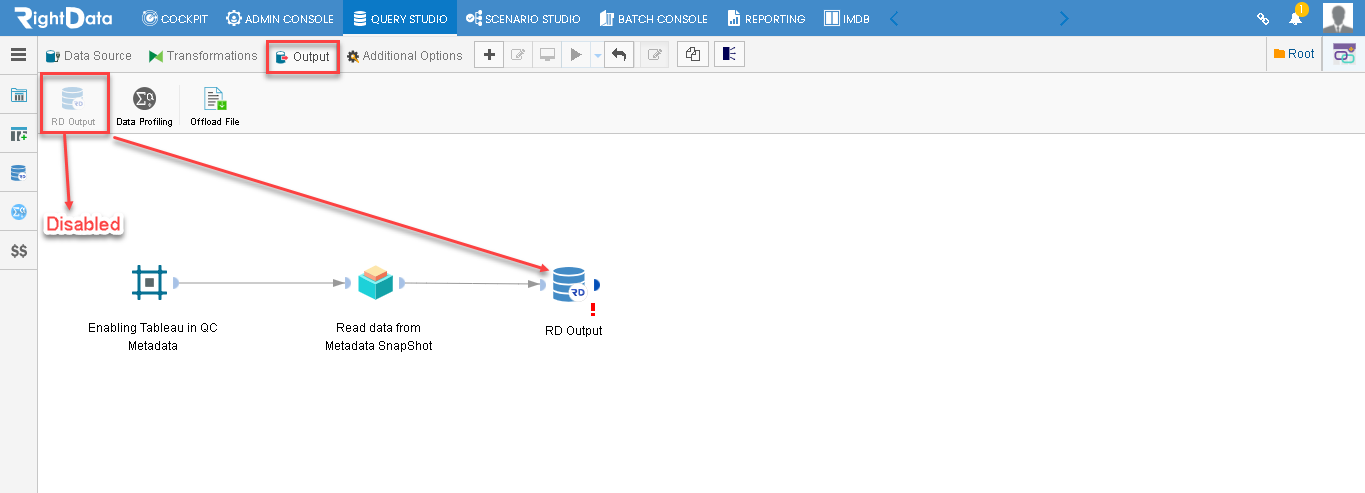Image resolution: width=1365 pixels, height=493 pixels.
Task: Click the copy pages toolbar button
Action: [692, 55]
